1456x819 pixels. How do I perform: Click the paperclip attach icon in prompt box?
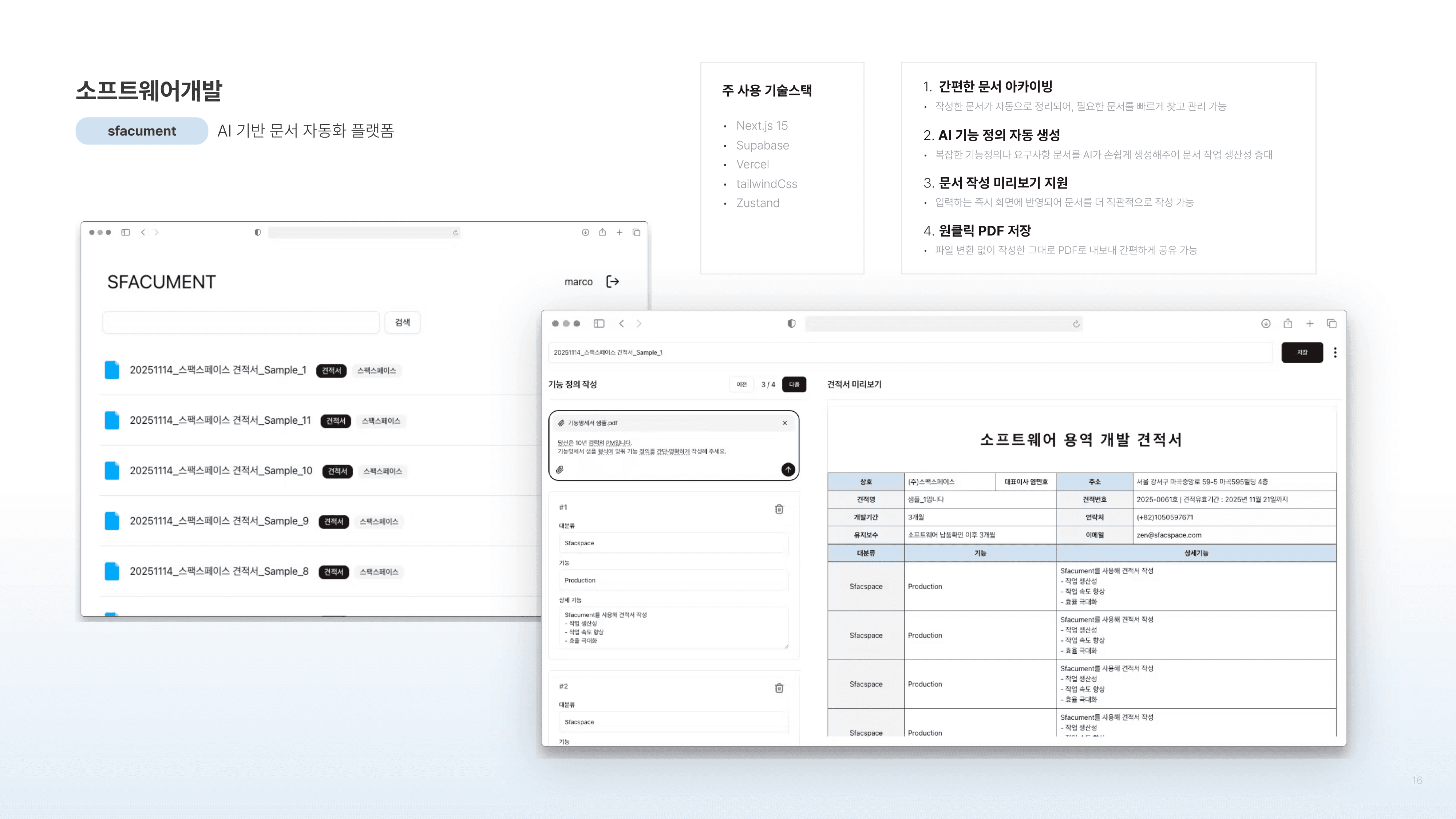pos(559,470)
